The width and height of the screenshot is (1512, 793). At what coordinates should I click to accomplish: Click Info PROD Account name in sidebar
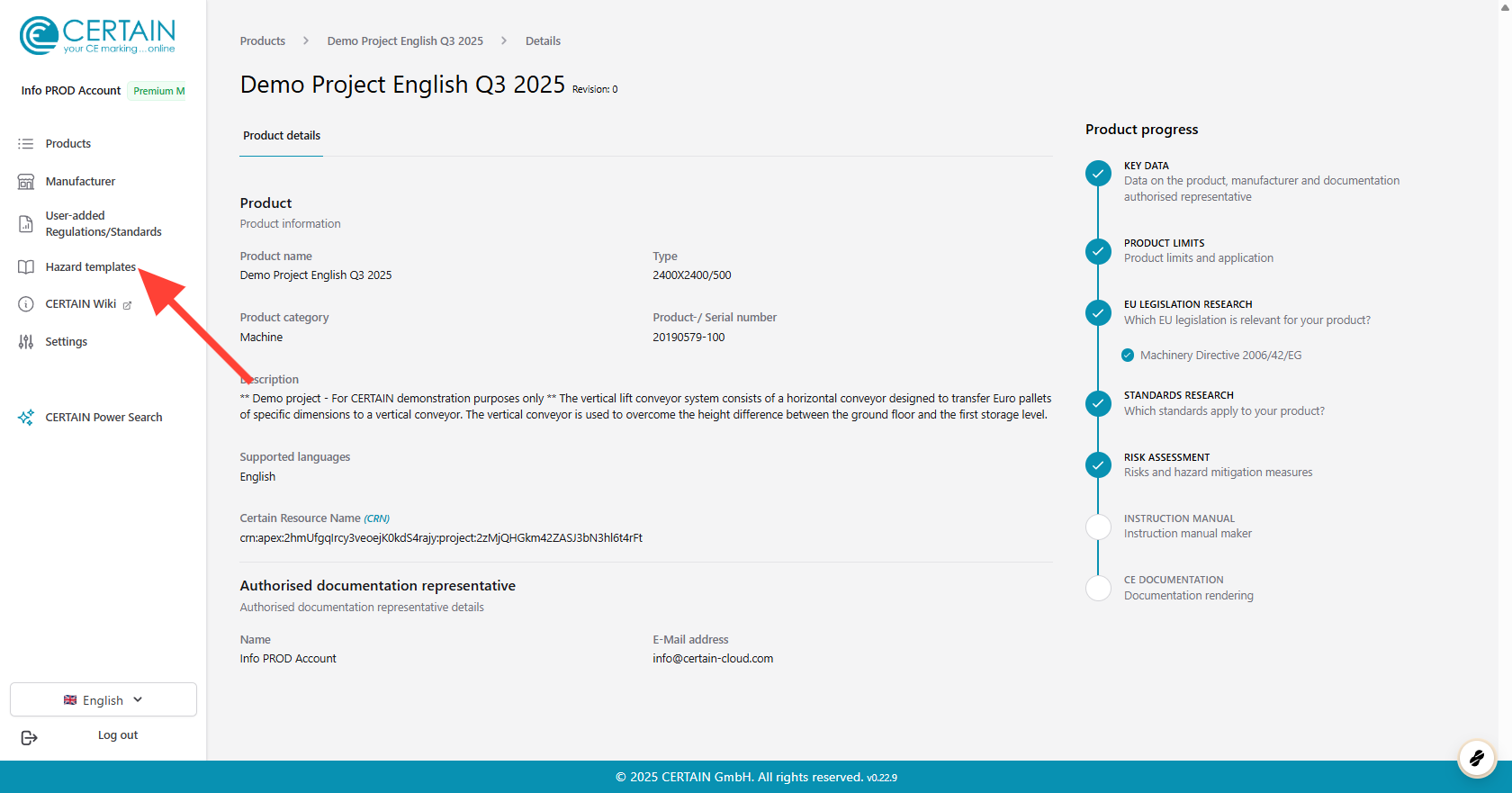[71, 91]
